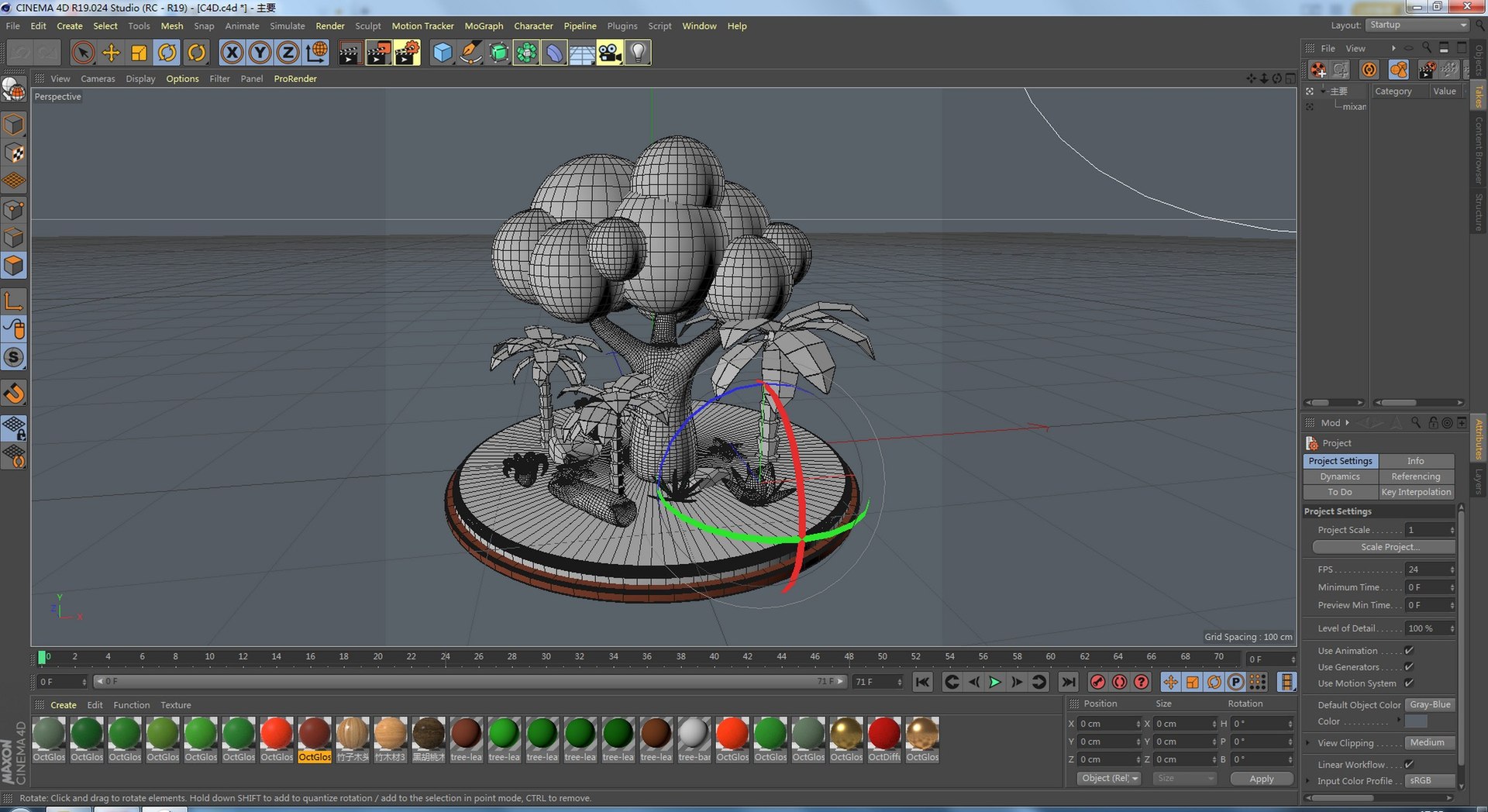This screenshot has height=812, width=1488.
Task: Switch to Polygons mode
Action: click(14, 266)
